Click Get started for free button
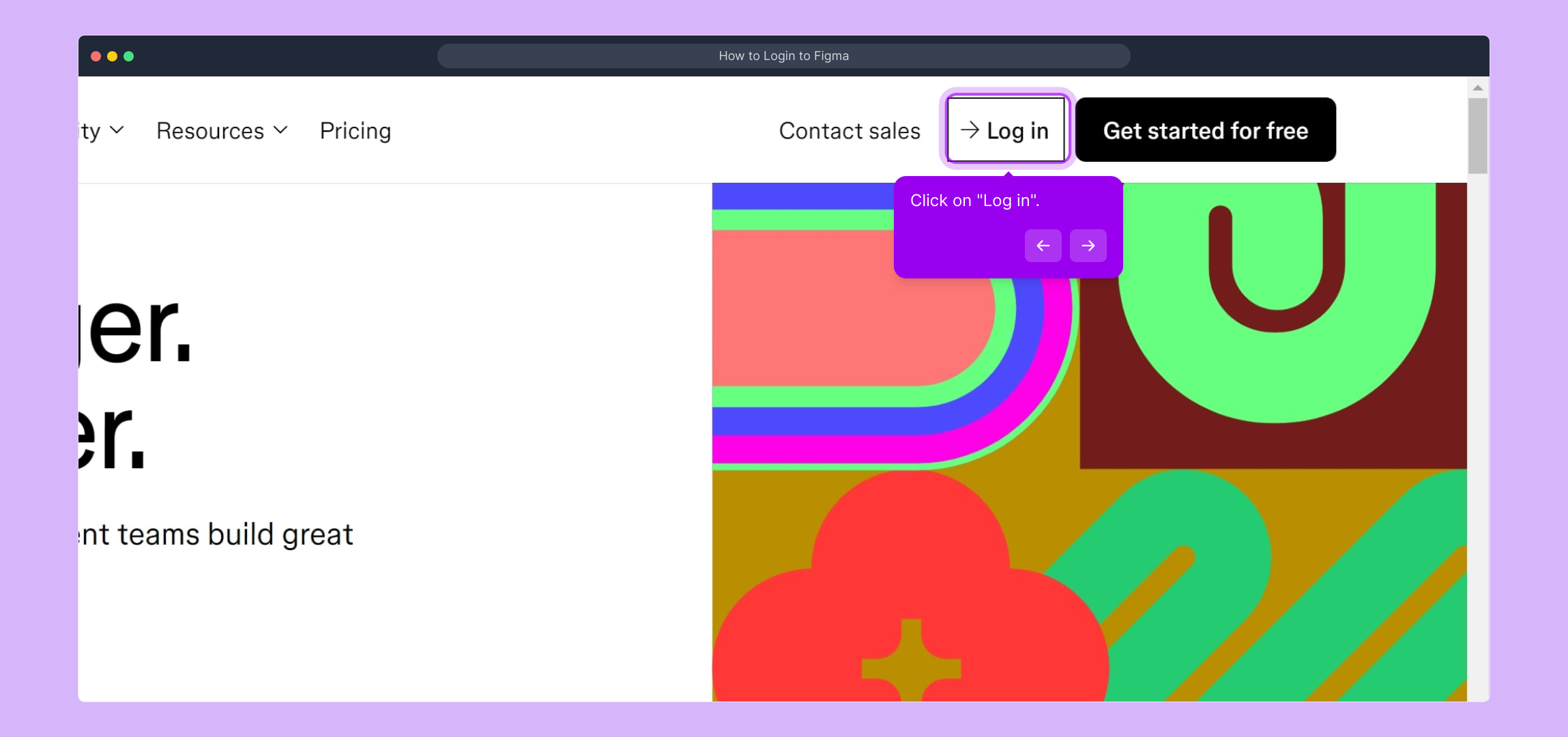 pos(1205,130)
